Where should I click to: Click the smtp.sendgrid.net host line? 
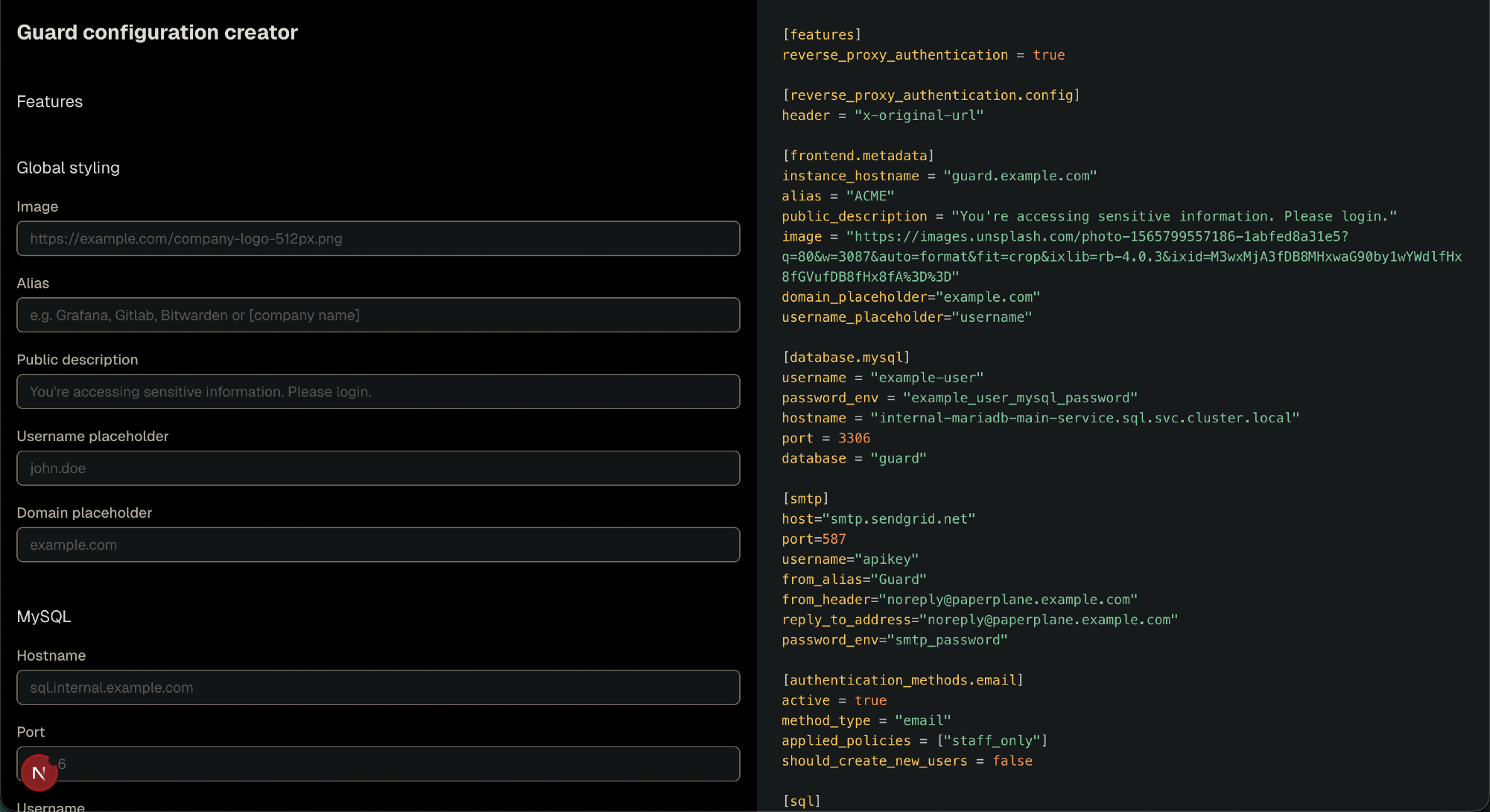click(x=878, y=519)
